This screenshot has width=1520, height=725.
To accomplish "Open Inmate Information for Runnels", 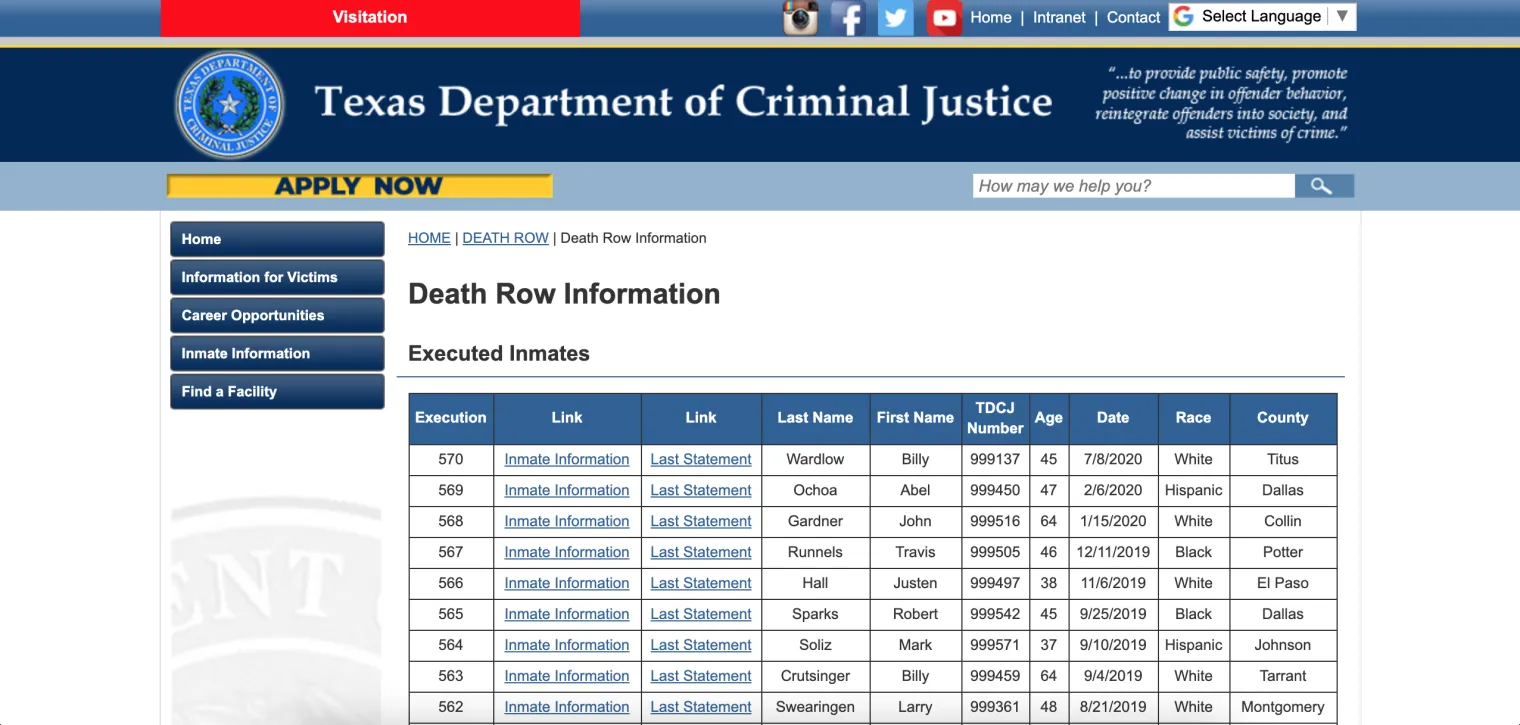I will 567,552.
